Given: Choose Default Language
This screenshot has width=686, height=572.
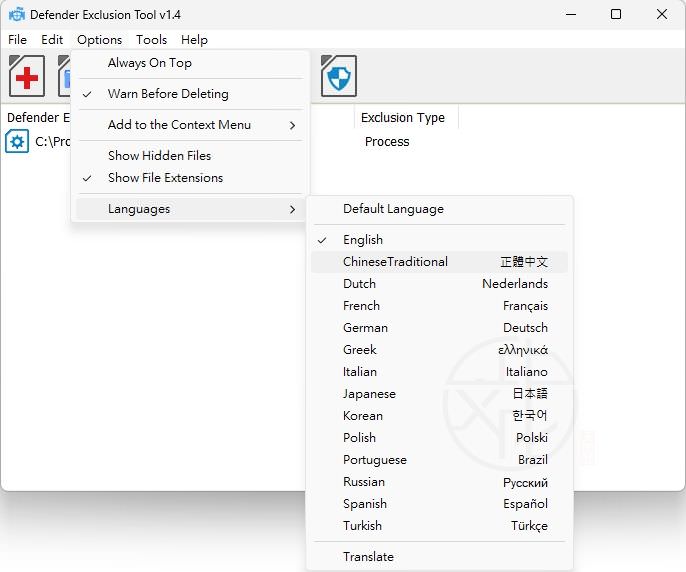Looking at the screenshot, I should click(x=439, y=209).
